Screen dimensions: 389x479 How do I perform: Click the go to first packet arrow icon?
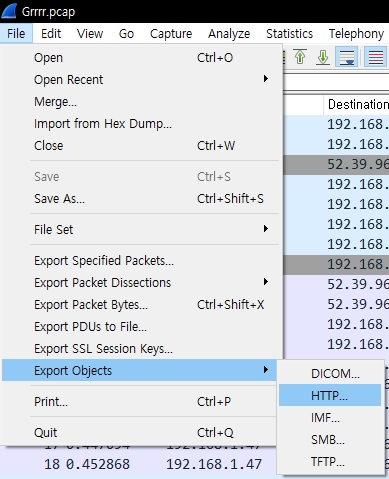[300, 57]
